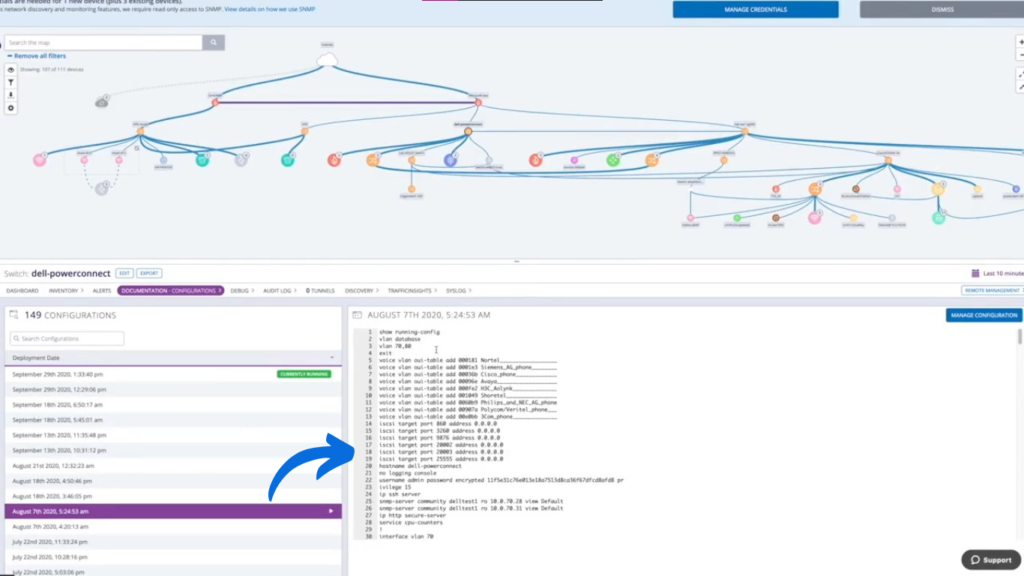Screen dimensions: 1024x576
Task: Select the indigo blue device node
Action: [x=450, y=160]
